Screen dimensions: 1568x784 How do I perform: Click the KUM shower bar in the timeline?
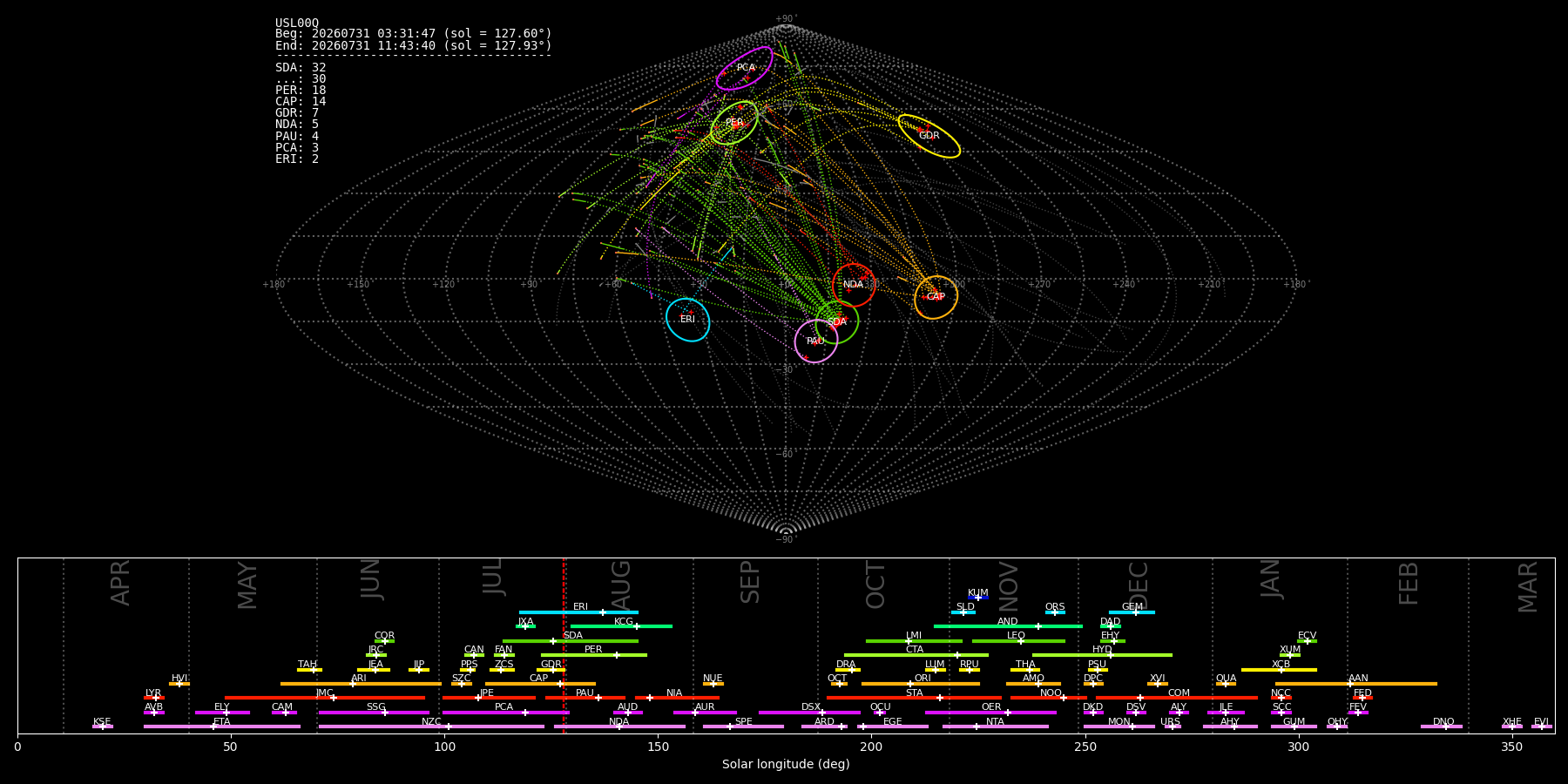pyautogui.click(x=978, y=598)
